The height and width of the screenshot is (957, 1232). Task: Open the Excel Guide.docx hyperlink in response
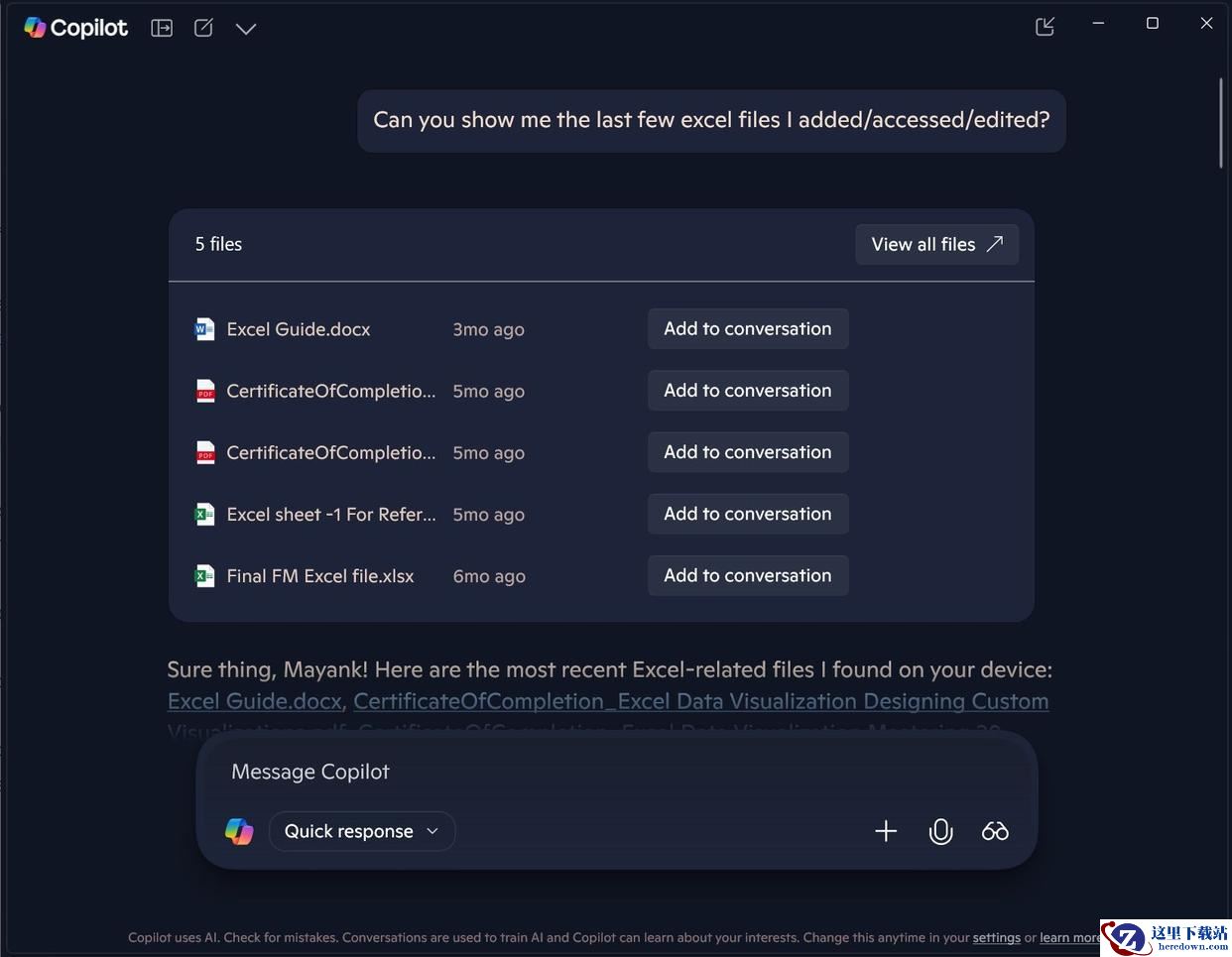(x=255, y=701)
